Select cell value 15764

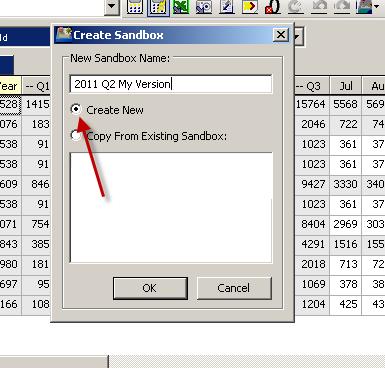click(312, 104)
